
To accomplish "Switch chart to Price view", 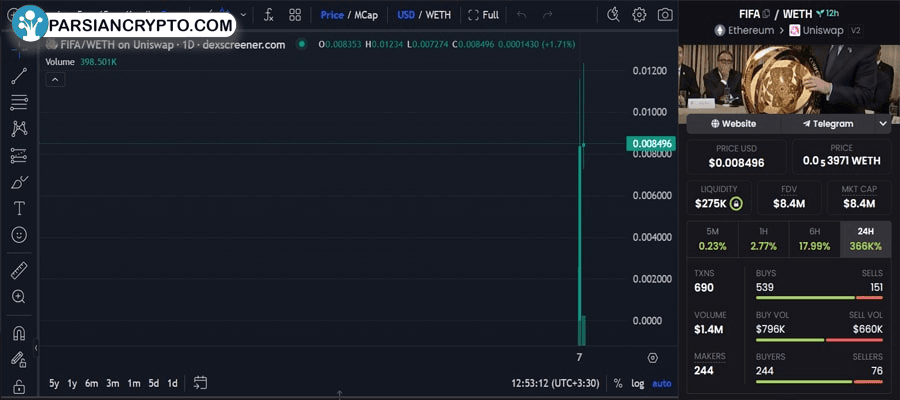I will [332, 15].
